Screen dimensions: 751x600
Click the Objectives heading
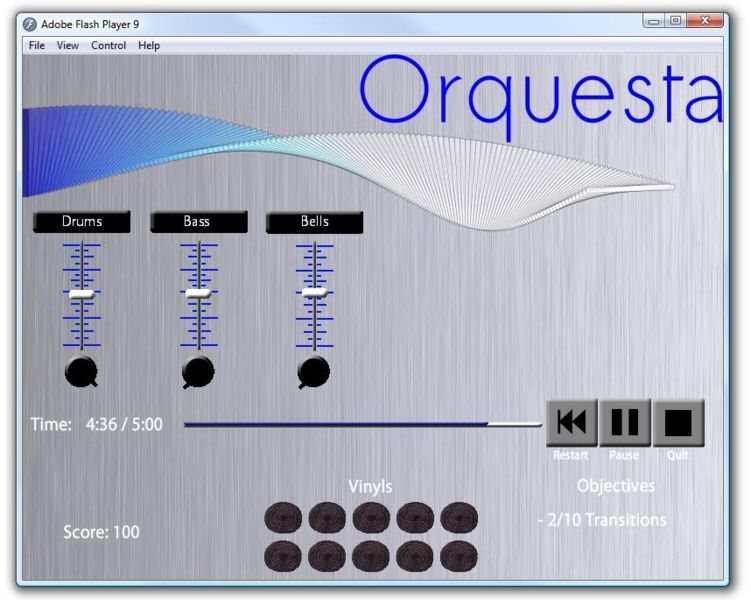pyautogui.click(x=616, y=486)
